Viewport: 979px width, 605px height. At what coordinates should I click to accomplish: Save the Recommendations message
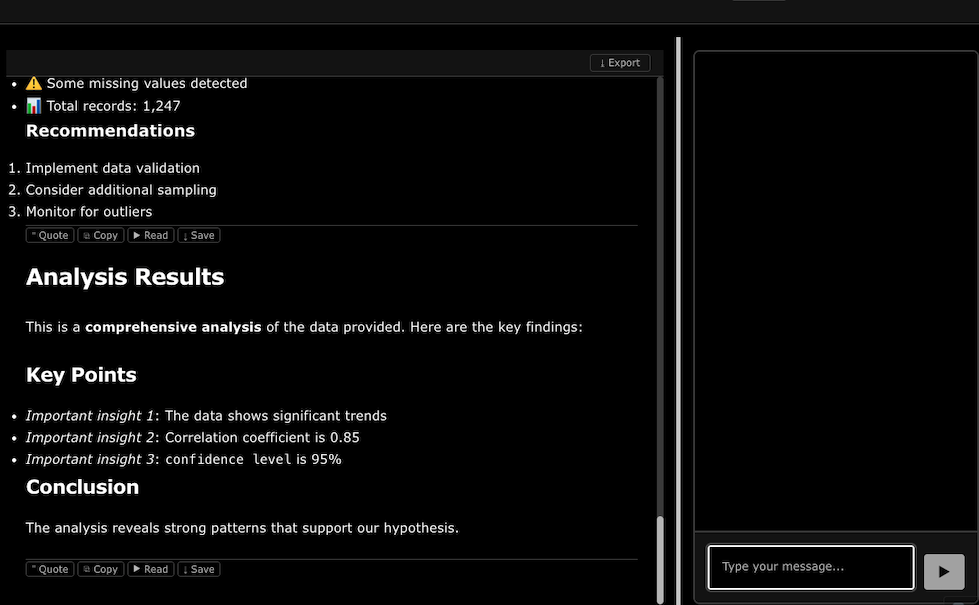[198, 236]
